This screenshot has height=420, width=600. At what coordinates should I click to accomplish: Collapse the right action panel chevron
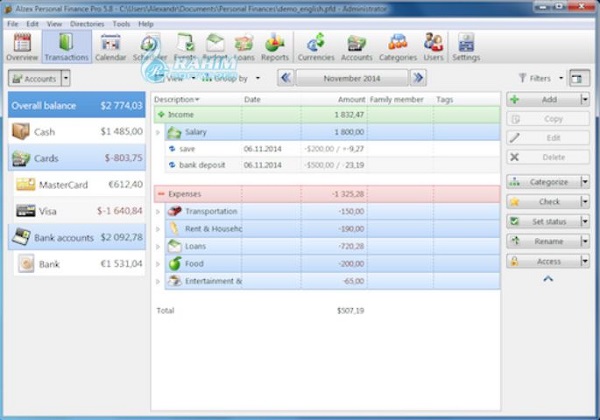(x=548, y=279)
